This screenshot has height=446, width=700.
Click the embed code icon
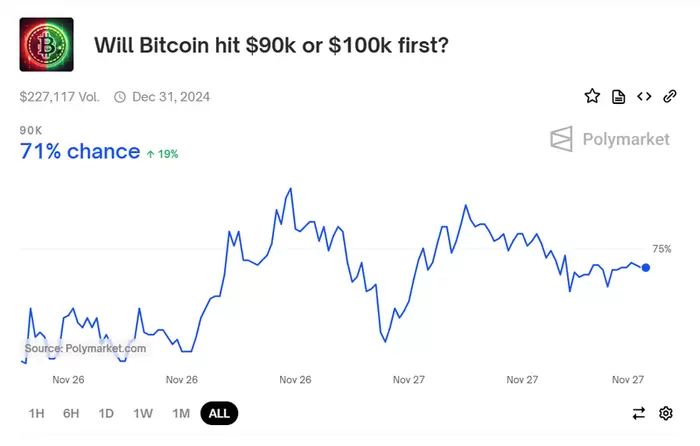[644, 97]
